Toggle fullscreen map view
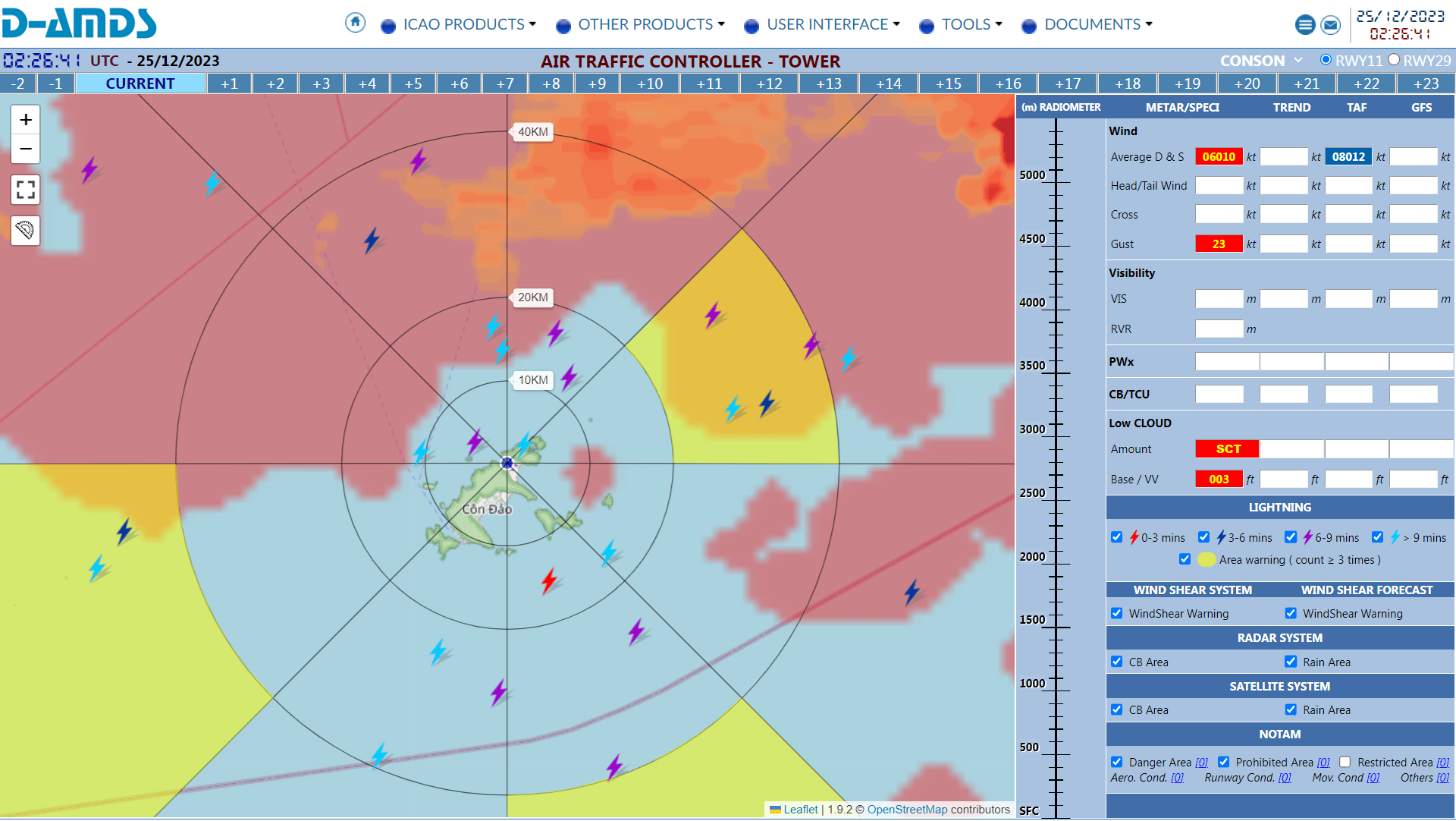This screenshot has width=1456, height=821. coord(26,190)
